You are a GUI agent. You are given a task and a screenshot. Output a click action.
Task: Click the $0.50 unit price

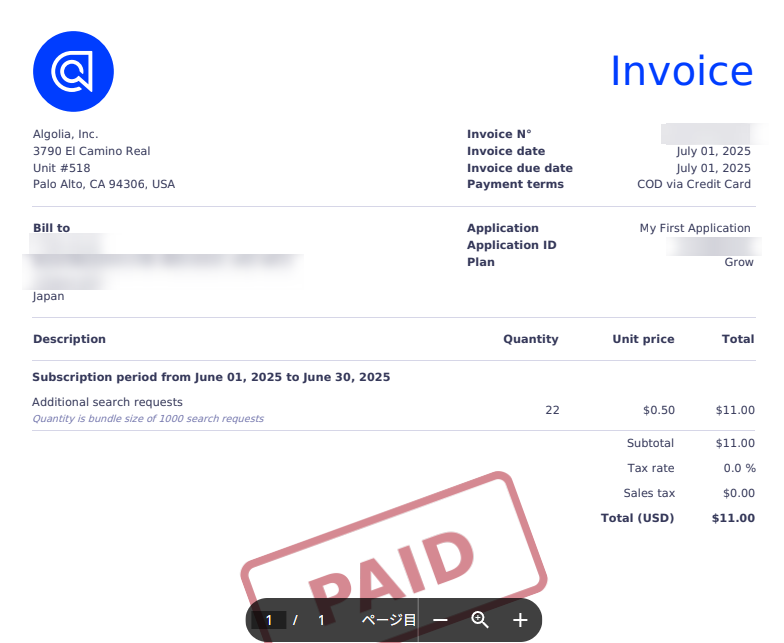658,410
